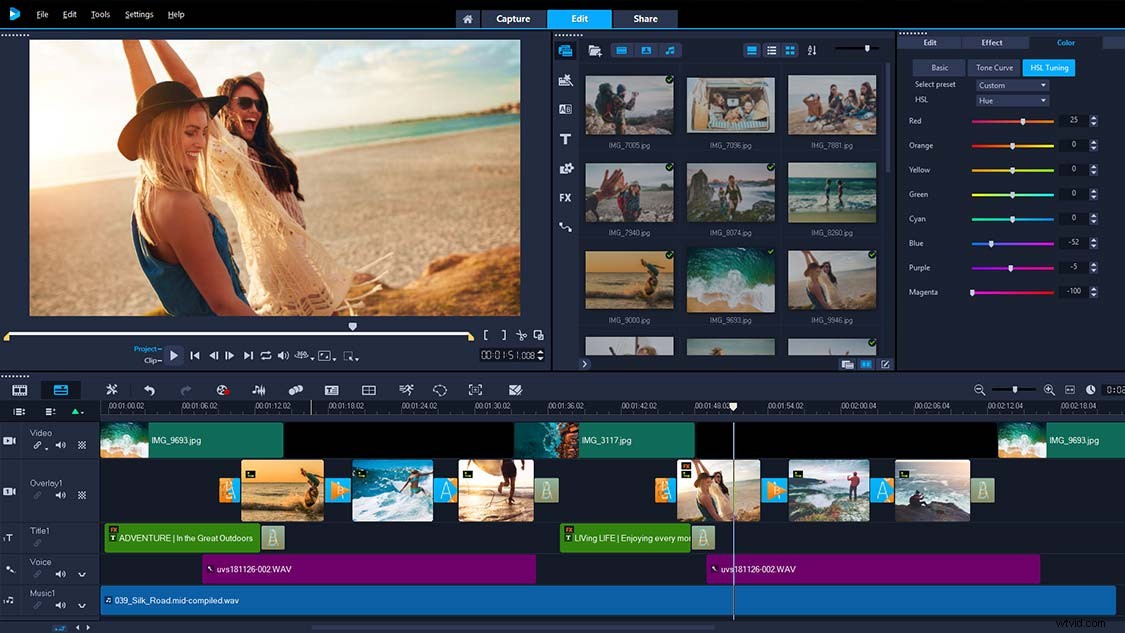Click the Add new folder icon in library
Viewport: 1125px width, 633px height.
point(594,49)
